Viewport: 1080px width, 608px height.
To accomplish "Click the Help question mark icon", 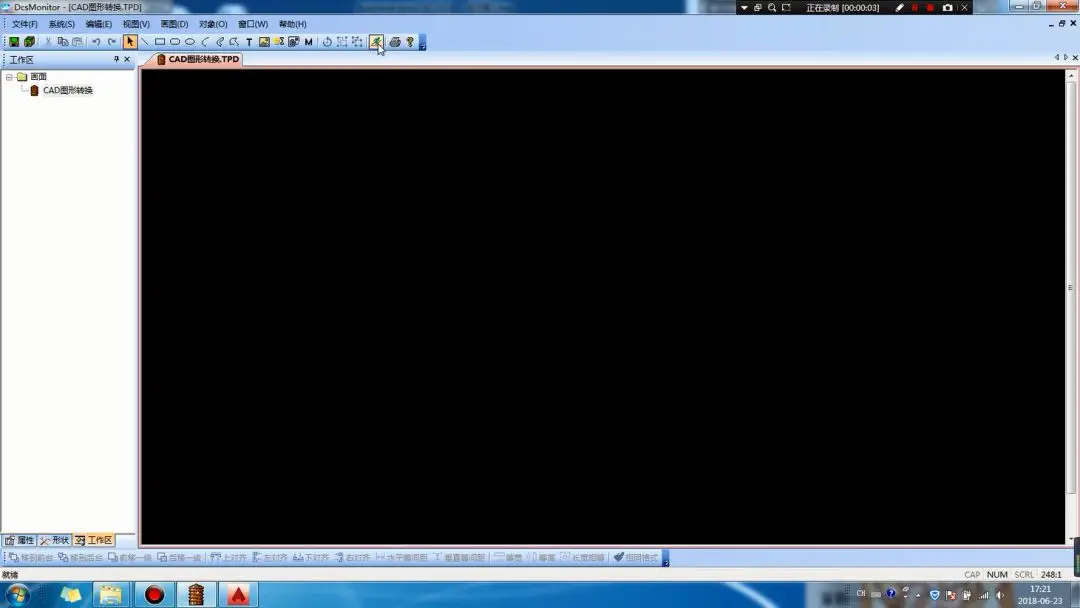I will (410, 42).
